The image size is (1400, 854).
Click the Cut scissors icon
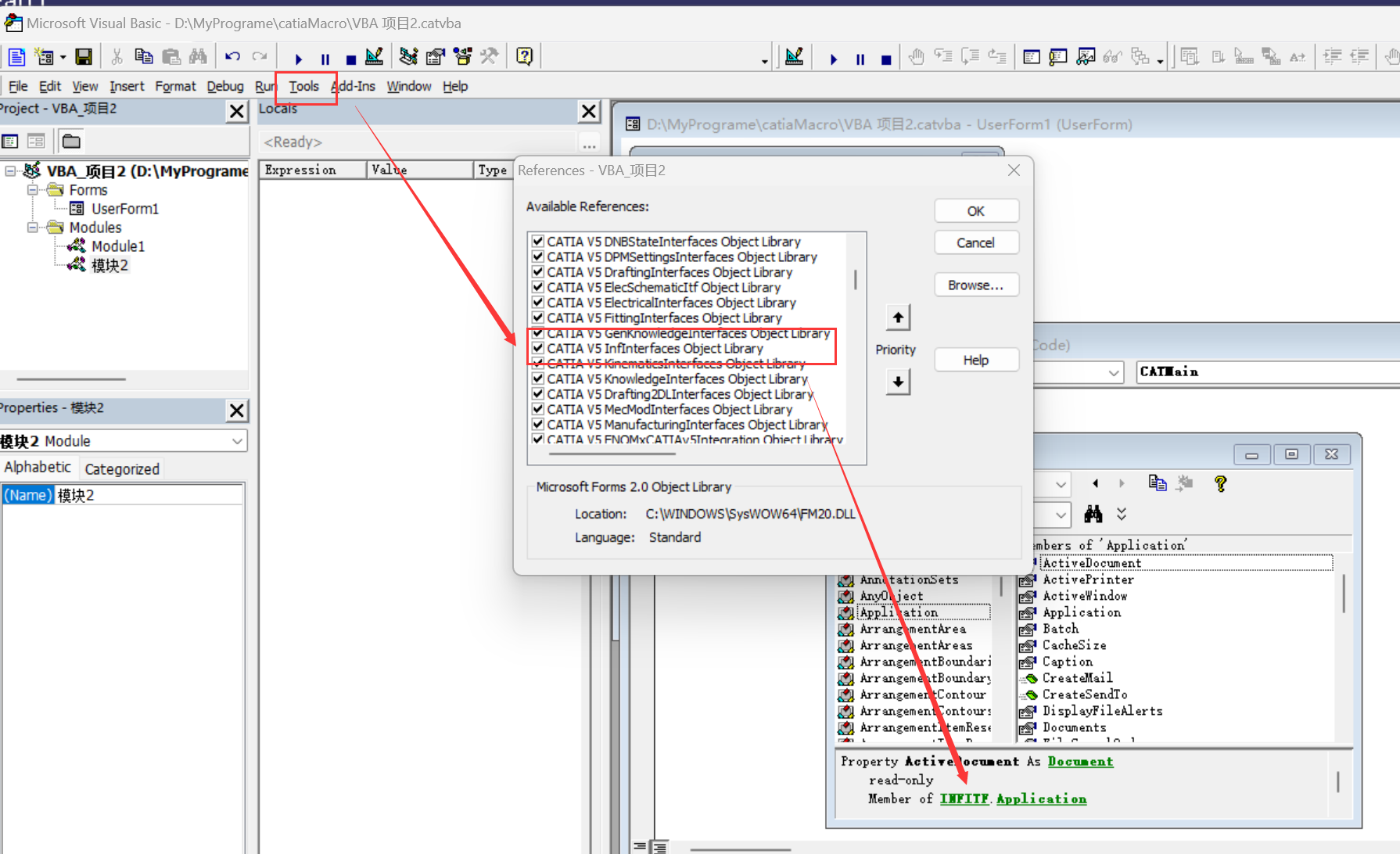tap(117, 56)
